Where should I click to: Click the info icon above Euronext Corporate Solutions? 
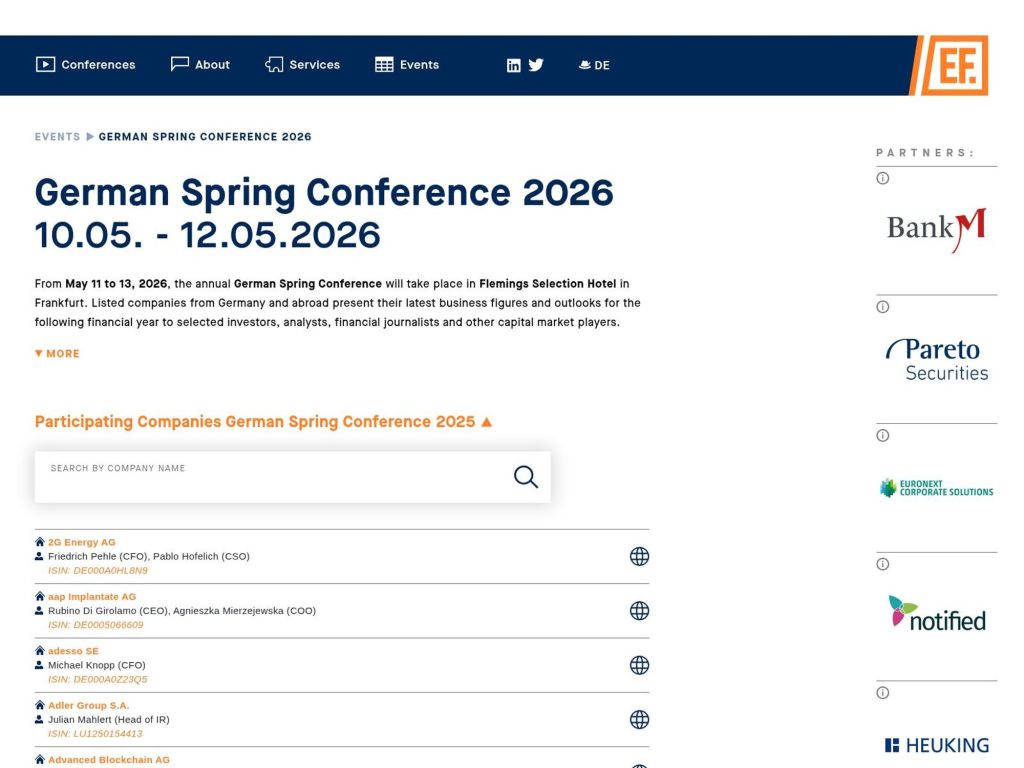(x=882, y=435)
